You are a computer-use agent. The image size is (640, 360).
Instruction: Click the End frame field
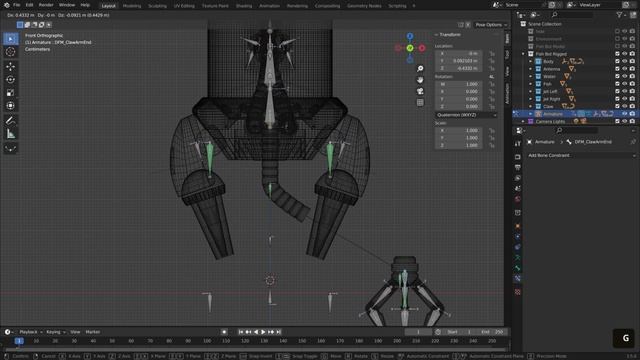492,332
